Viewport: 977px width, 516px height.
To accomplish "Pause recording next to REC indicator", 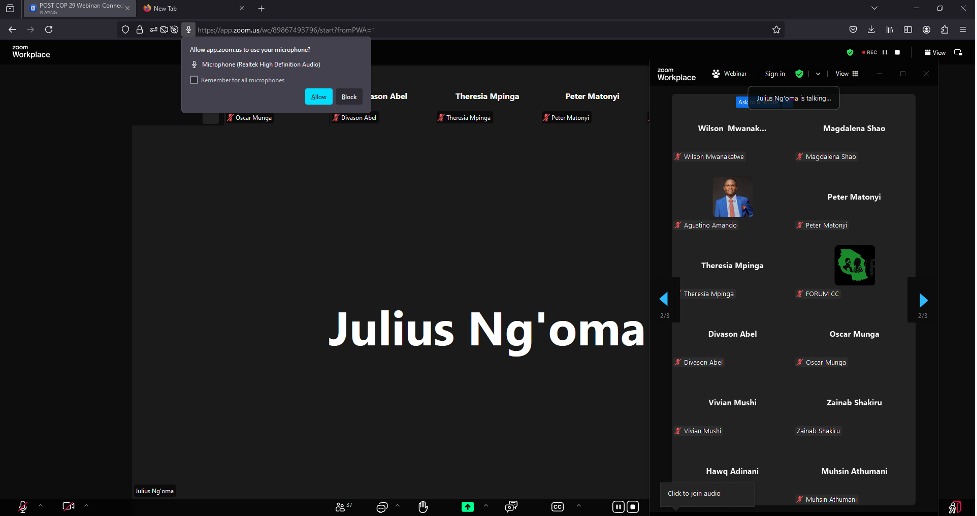I will click(x=885, y=52).
